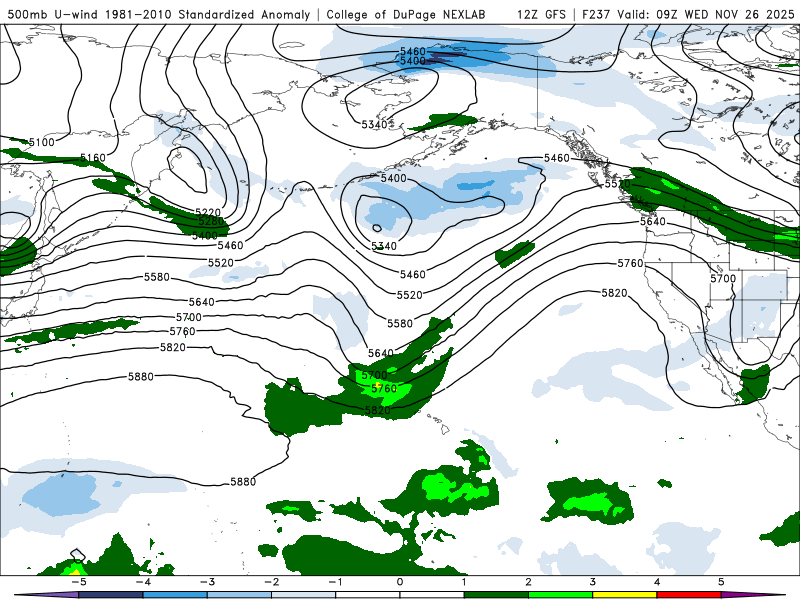Click the 5 value on color scale
This screenshot has width=800, height=600.
click(x=721, y=582)
